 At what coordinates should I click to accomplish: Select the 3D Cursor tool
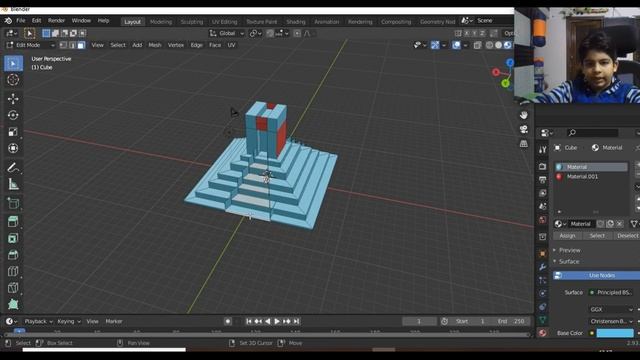(x=13, y=80)
